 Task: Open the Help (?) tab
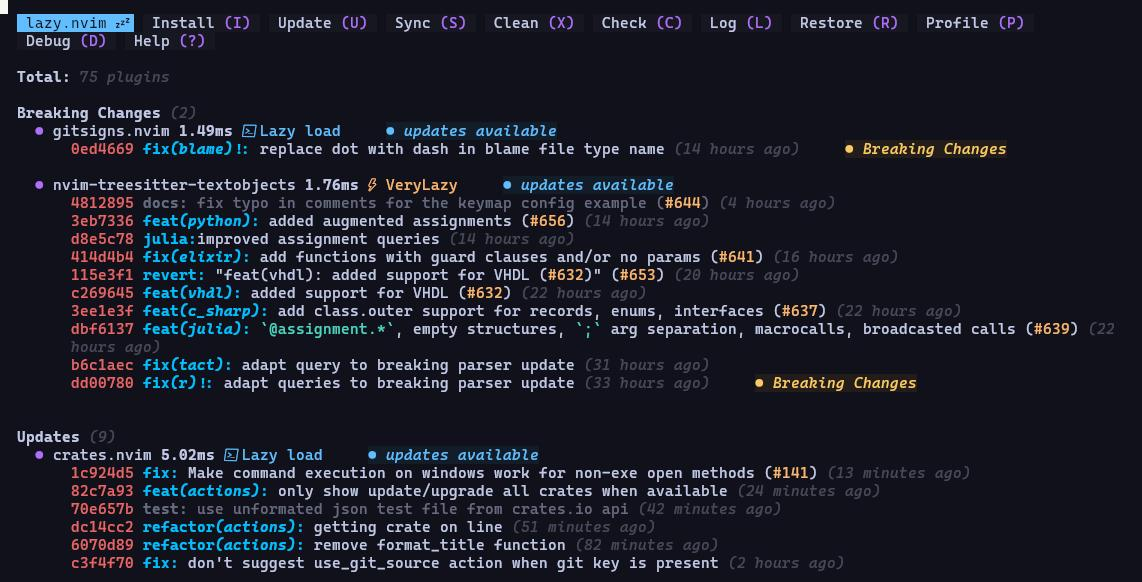pyautogui.click(x=170, y=41)
